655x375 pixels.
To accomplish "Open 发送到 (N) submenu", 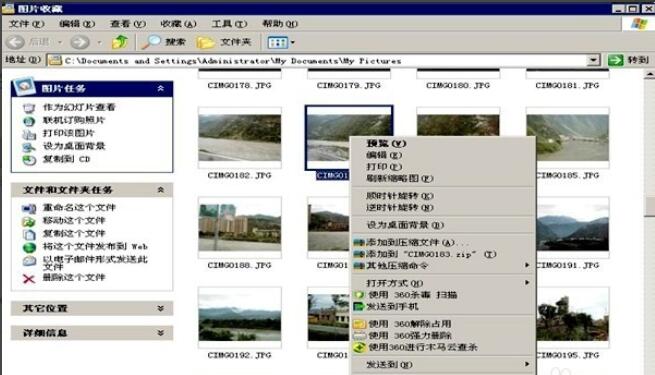I will tap(442, 365).
